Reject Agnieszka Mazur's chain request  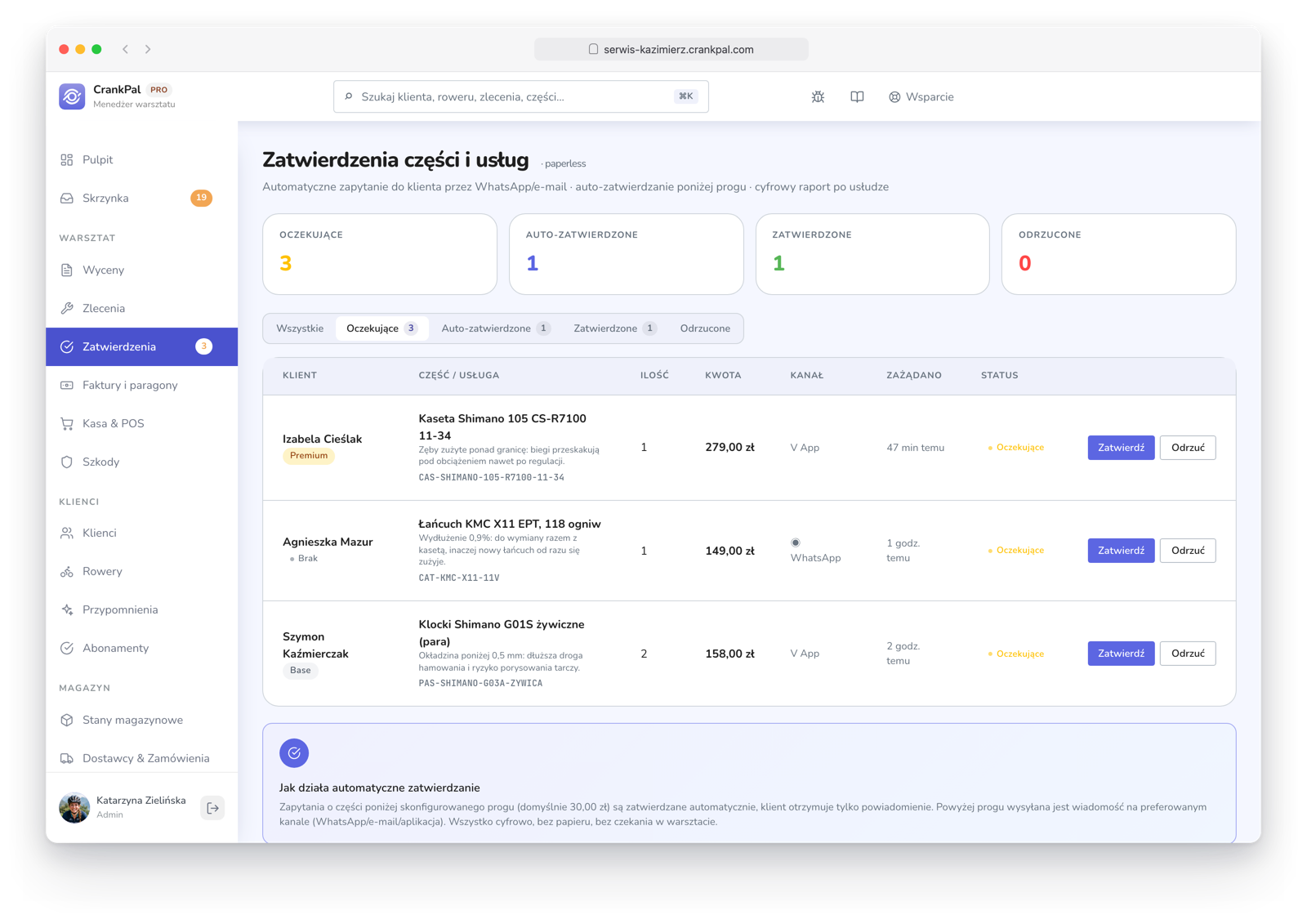click(1188, 551)
